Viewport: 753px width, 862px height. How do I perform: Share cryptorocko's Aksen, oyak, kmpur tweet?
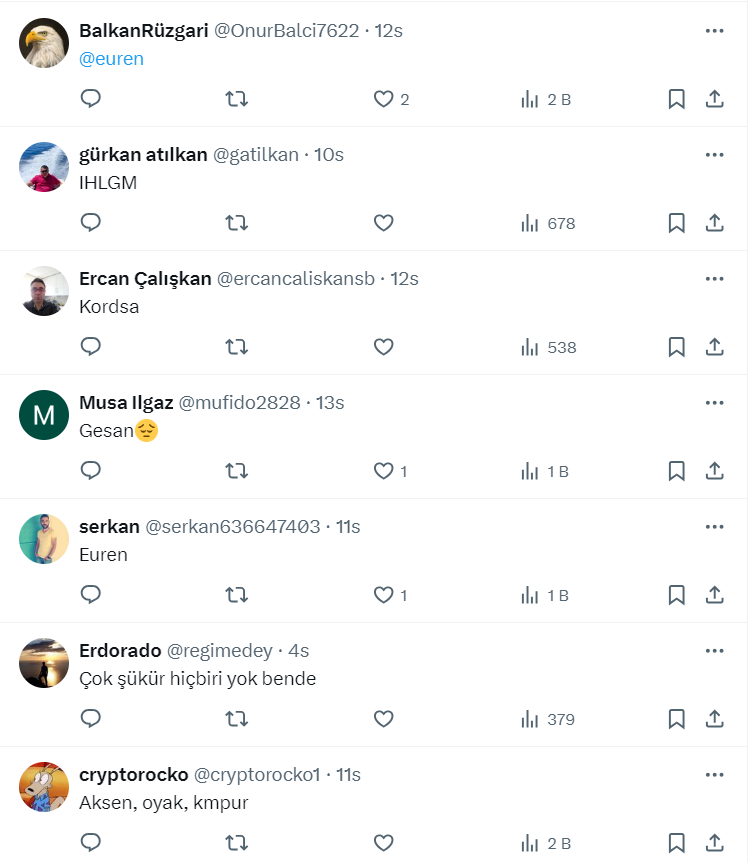pos(714,843)
